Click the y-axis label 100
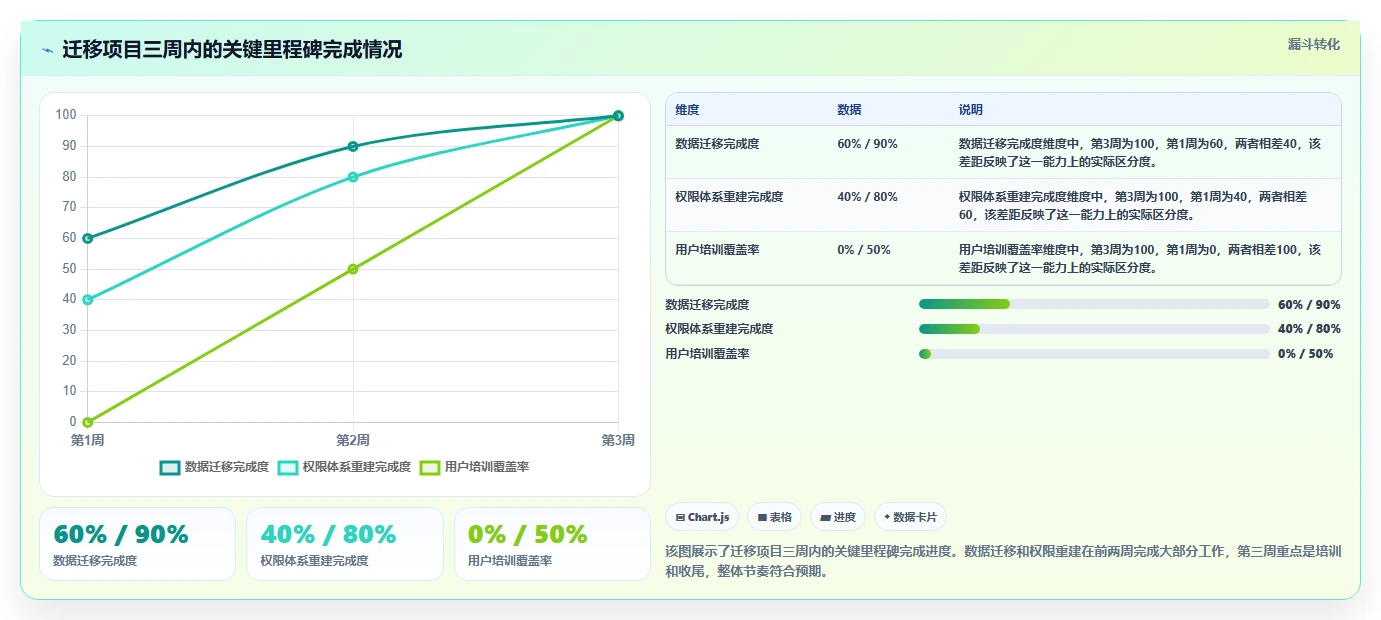Image resolution: width=1381 pixels, height=620 pixels. [66, 115]
